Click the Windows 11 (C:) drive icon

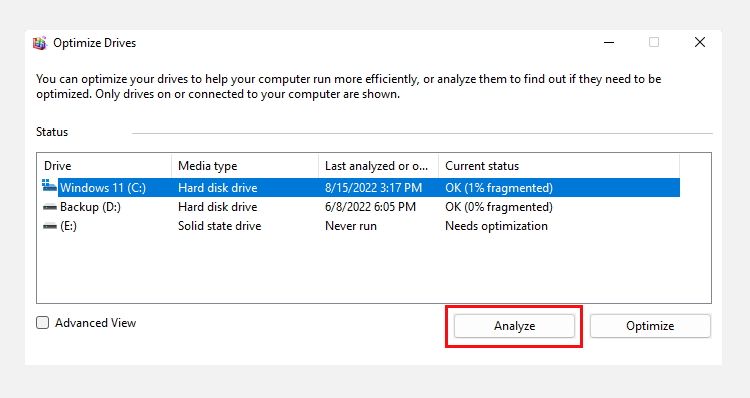(49, 186)
